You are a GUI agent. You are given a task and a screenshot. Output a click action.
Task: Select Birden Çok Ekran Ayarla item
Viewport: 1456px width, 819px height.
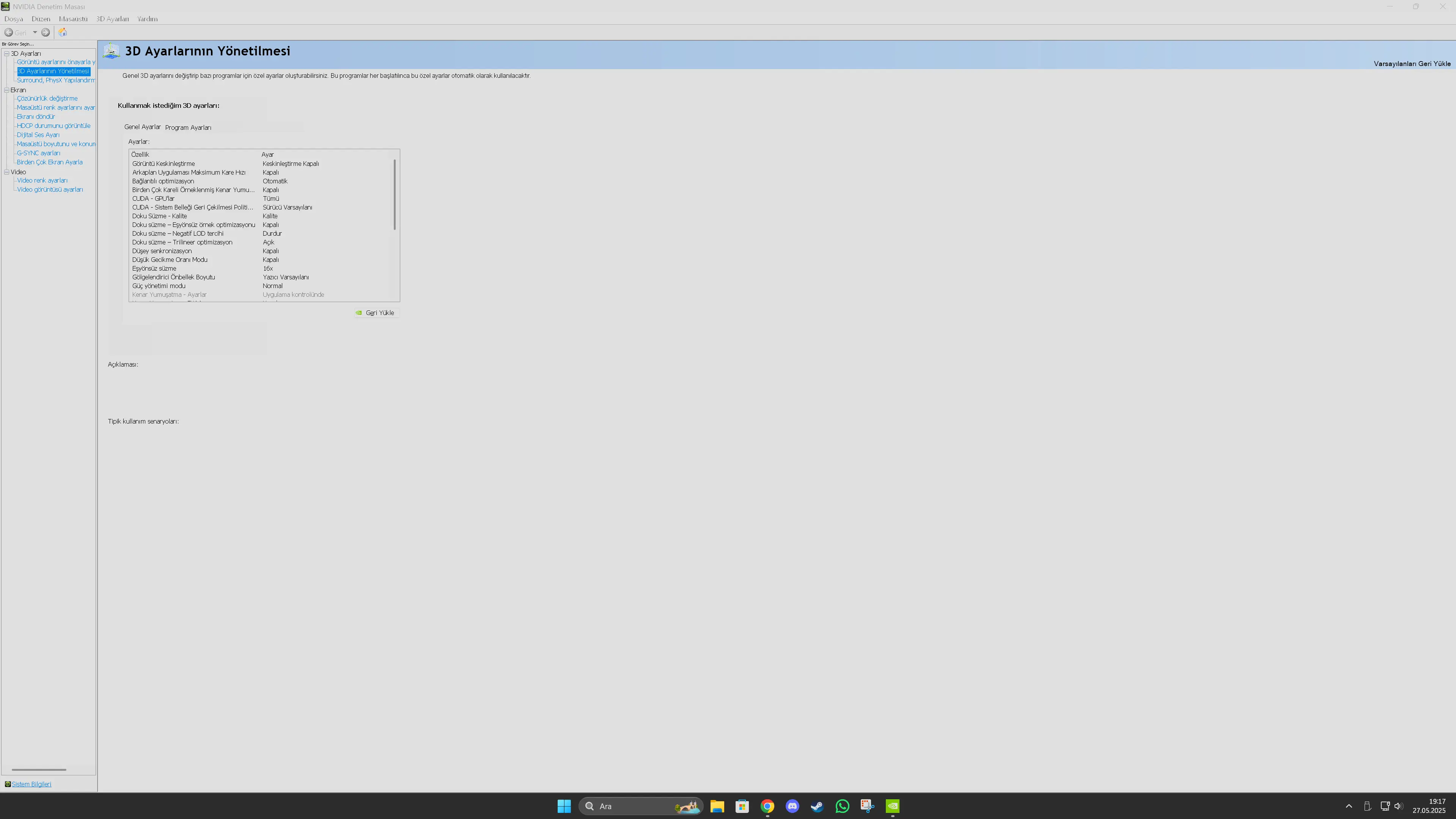pyautogui.click(x=49, y=162)
